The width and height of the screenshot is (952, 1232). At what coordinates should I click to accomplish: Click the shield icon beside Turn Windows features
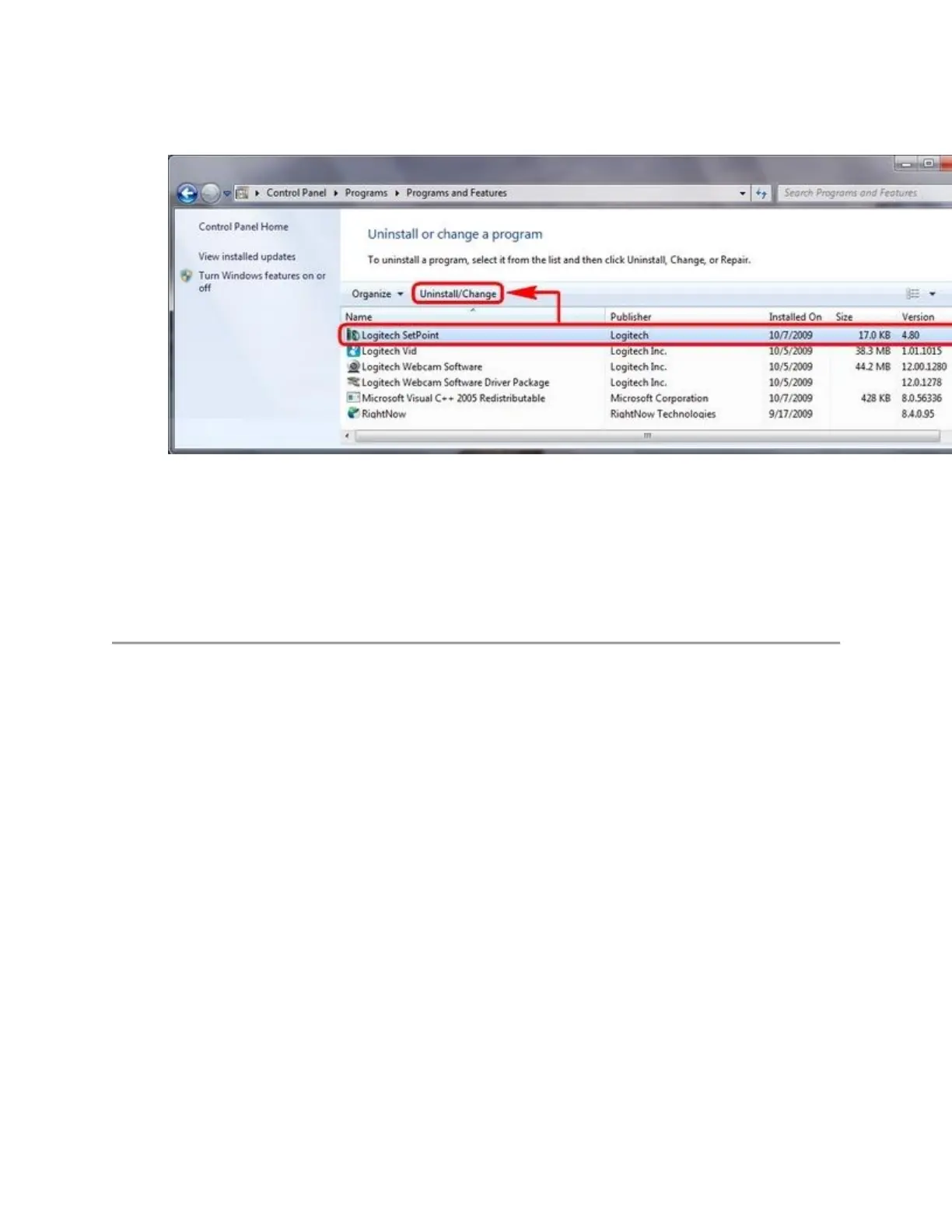click(x=187, y=276)
